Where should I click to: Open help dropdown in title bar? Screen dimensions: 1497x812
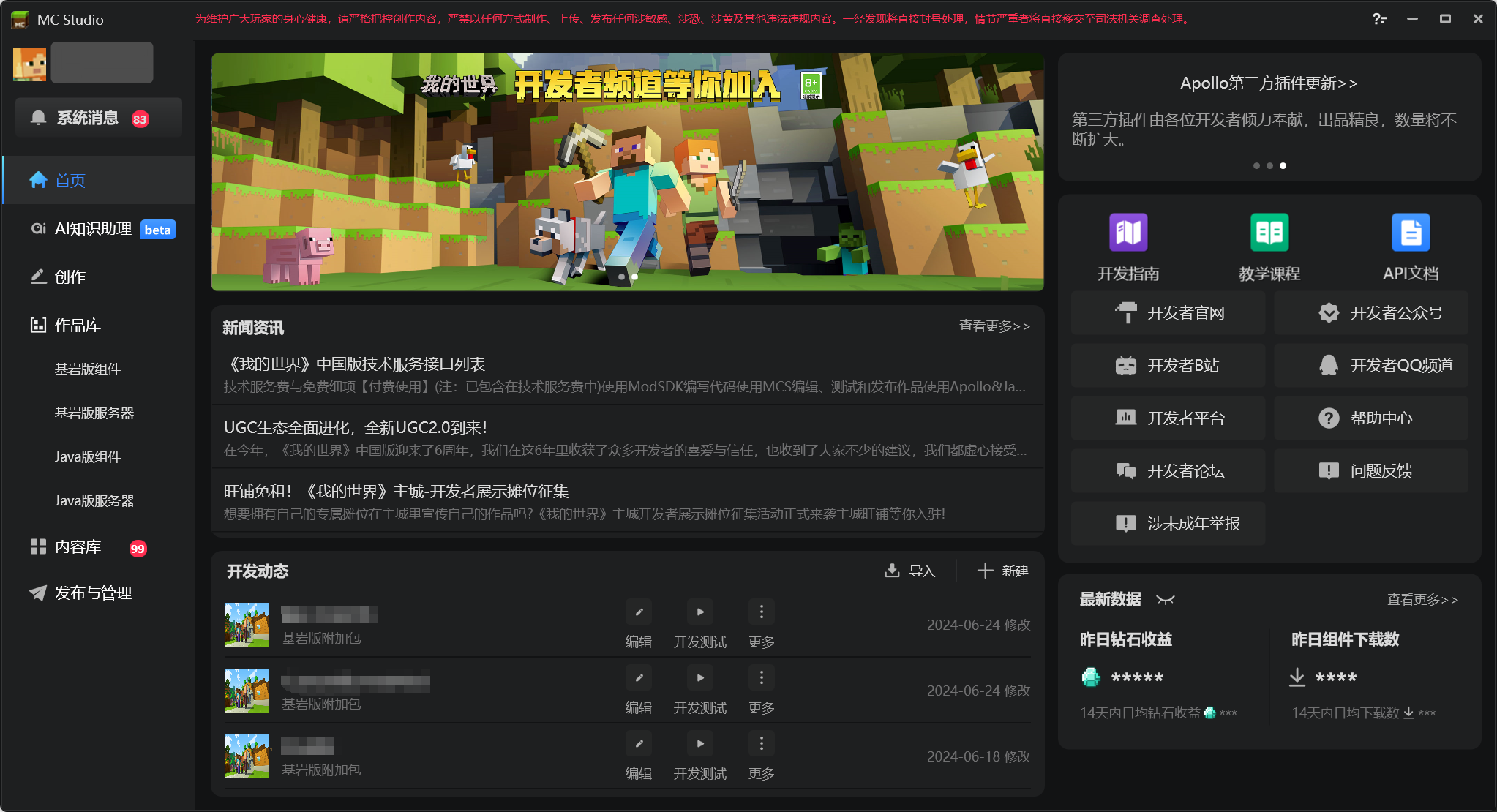(x=1379, y=19)
